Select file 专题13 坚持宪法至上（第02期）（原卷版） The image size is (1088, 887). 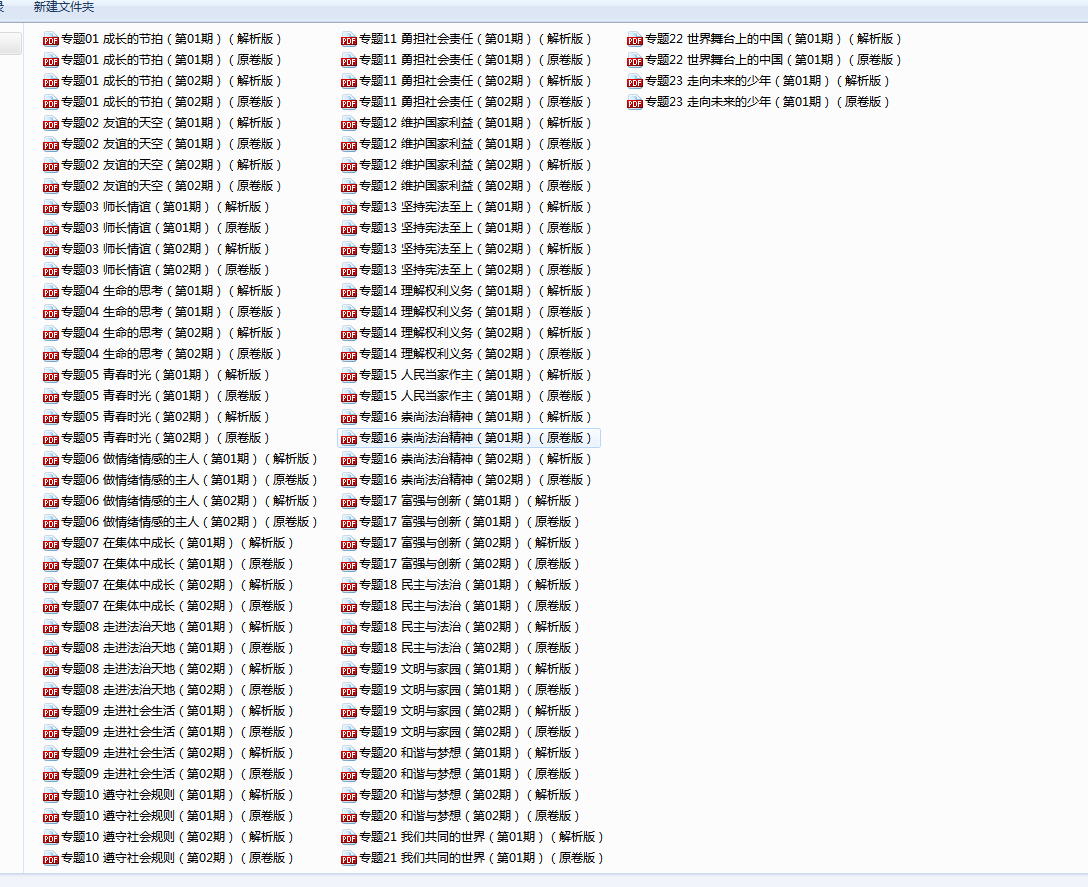coord(468,270)
